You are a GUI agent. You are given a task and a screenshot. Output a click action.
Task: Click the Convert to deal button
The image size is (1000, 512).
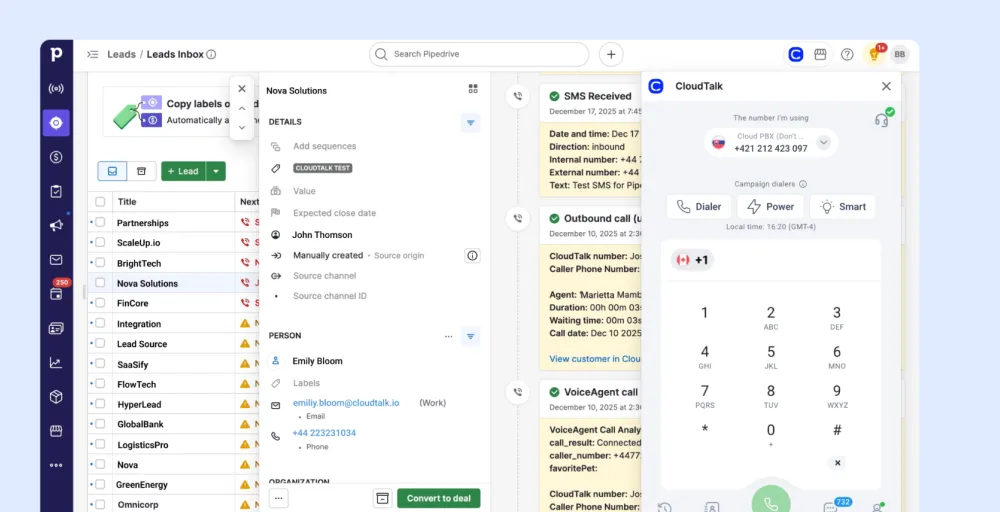coord(439,499)
